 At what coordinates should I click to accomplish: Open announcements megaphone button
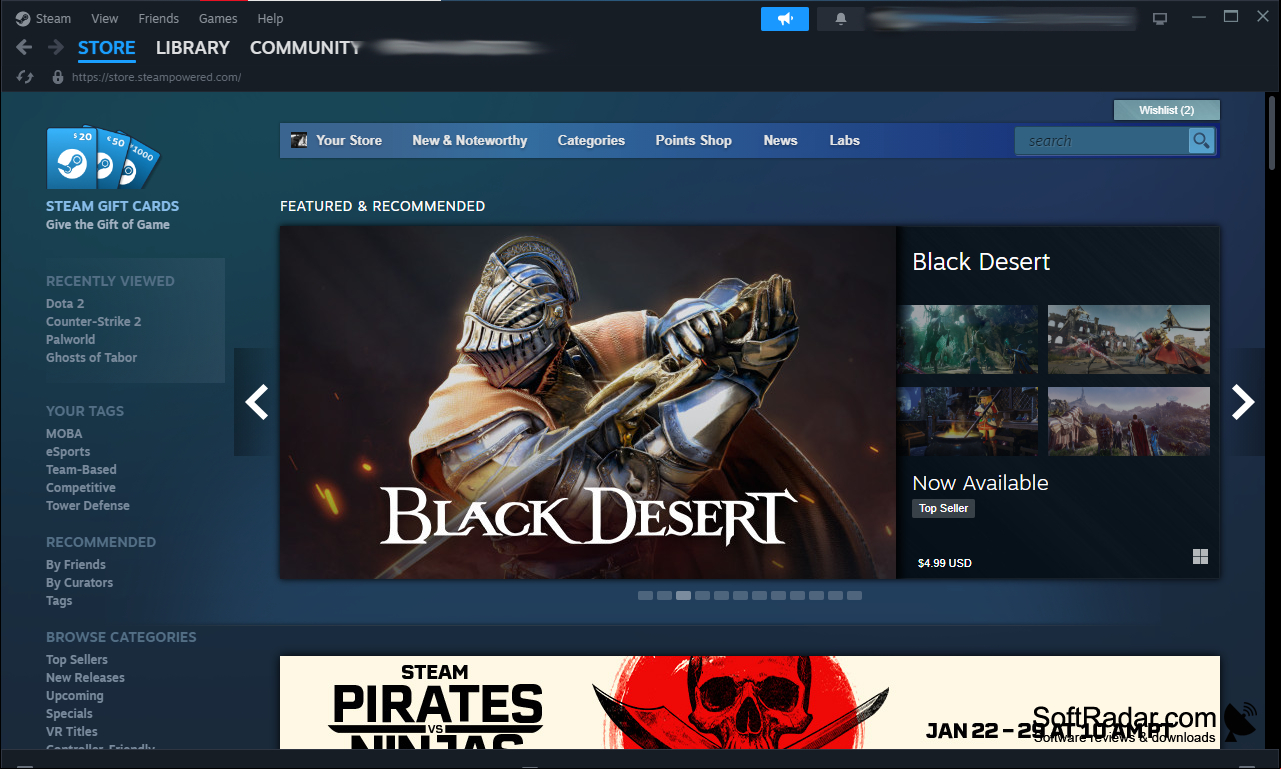coord(785,19)
